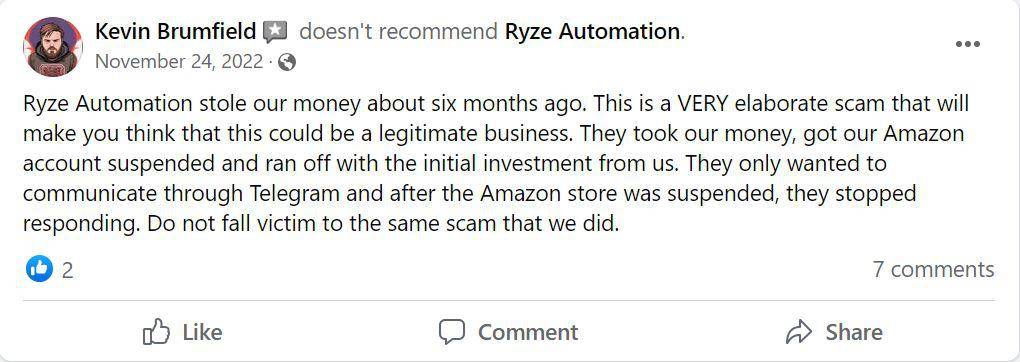Viewport: 1020px width, 362px height.
Task: Click the "doesn't recommend" text in header
Action: [x=399, y=31]
